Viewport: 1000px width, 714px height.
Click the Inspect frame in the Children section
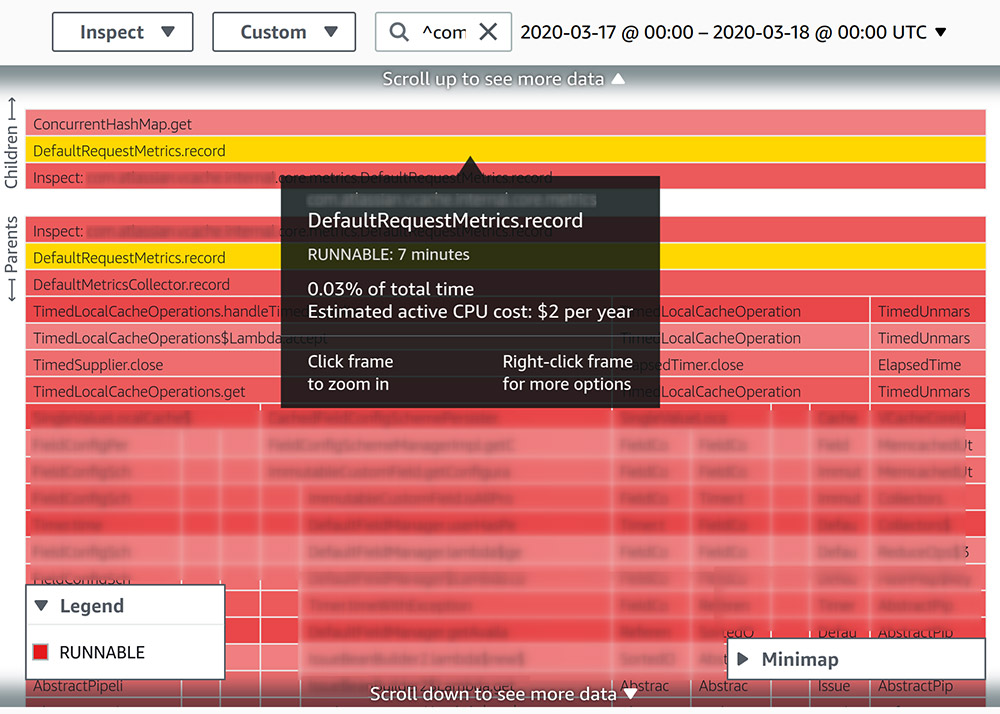(x=505, y=177)
